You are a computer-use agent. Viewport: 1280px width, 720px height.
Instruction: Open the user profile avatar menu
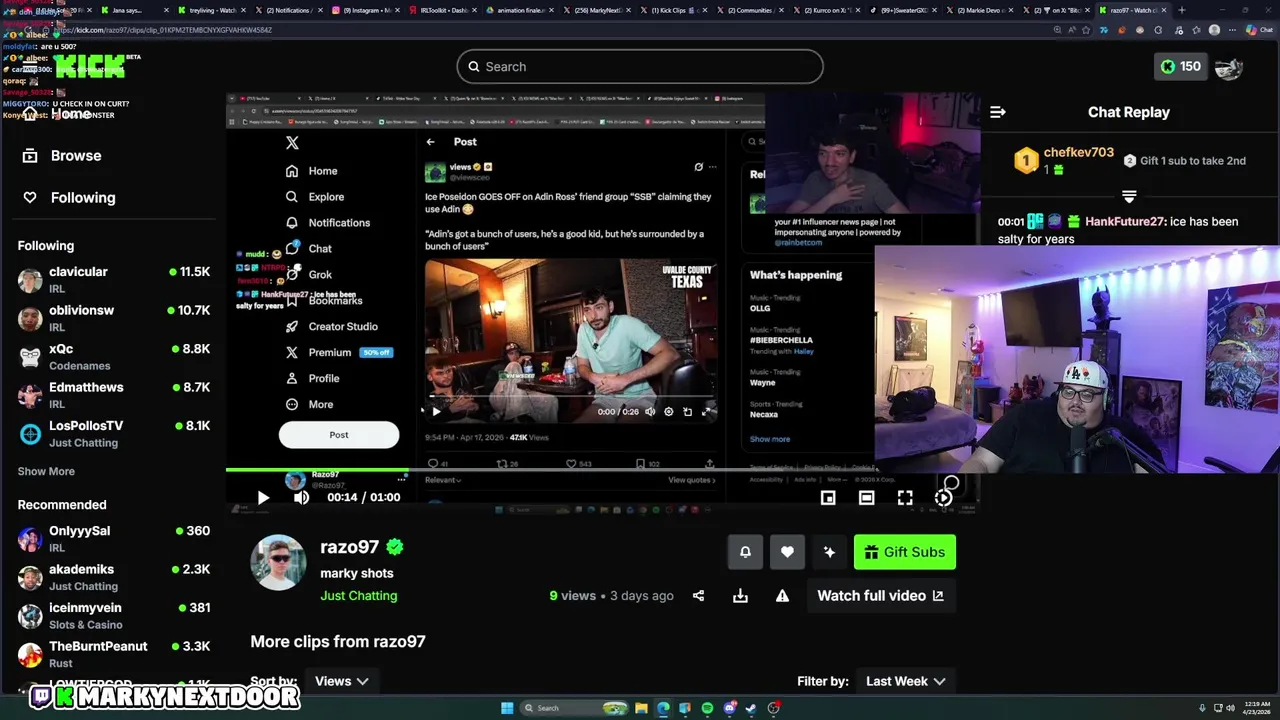(1229, 67)
